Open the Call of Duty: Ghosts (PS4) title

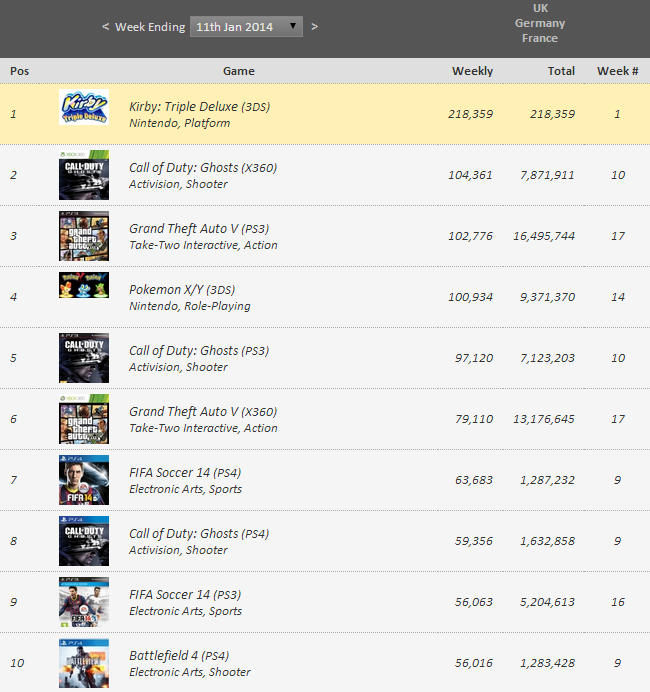click(x=199, y=534)
